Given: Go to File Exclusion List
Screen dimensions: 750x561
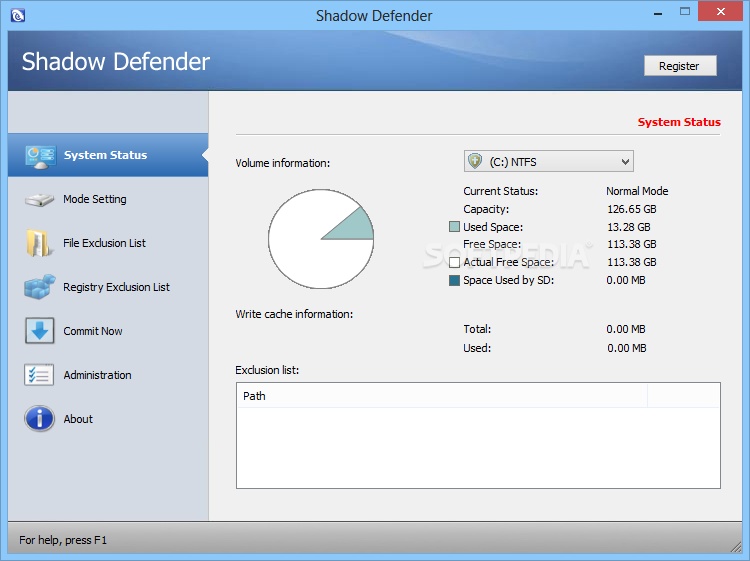Looking at the screenshot, I should [x=104, y=243].
